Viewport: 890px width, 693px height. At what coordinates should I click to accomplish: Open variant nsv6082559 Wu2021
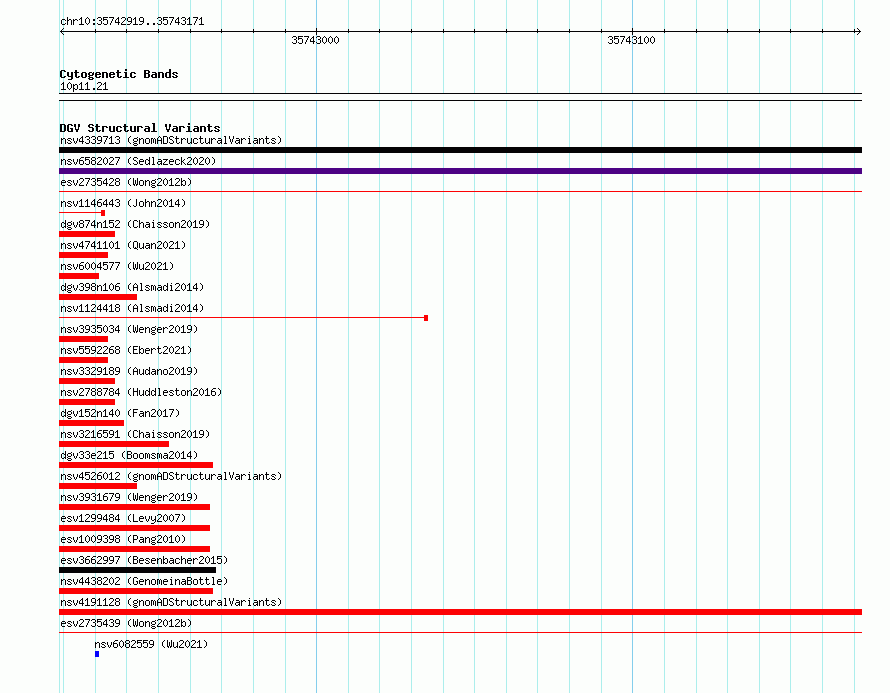tap(151, 644)
